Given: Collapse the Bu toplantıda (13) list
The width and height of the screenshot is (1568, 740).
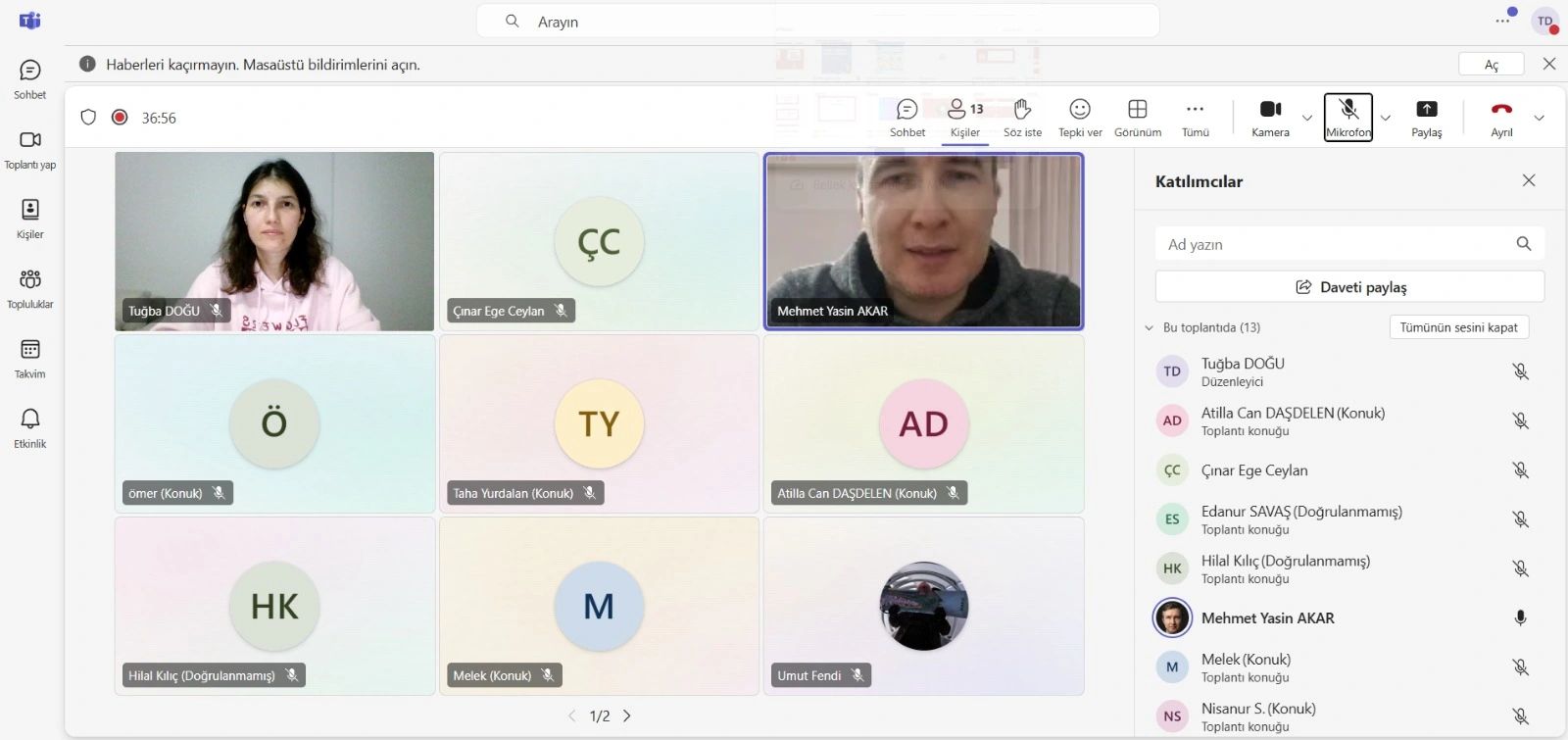Looking at the screenshot, I should click(x=1150, y=328).
